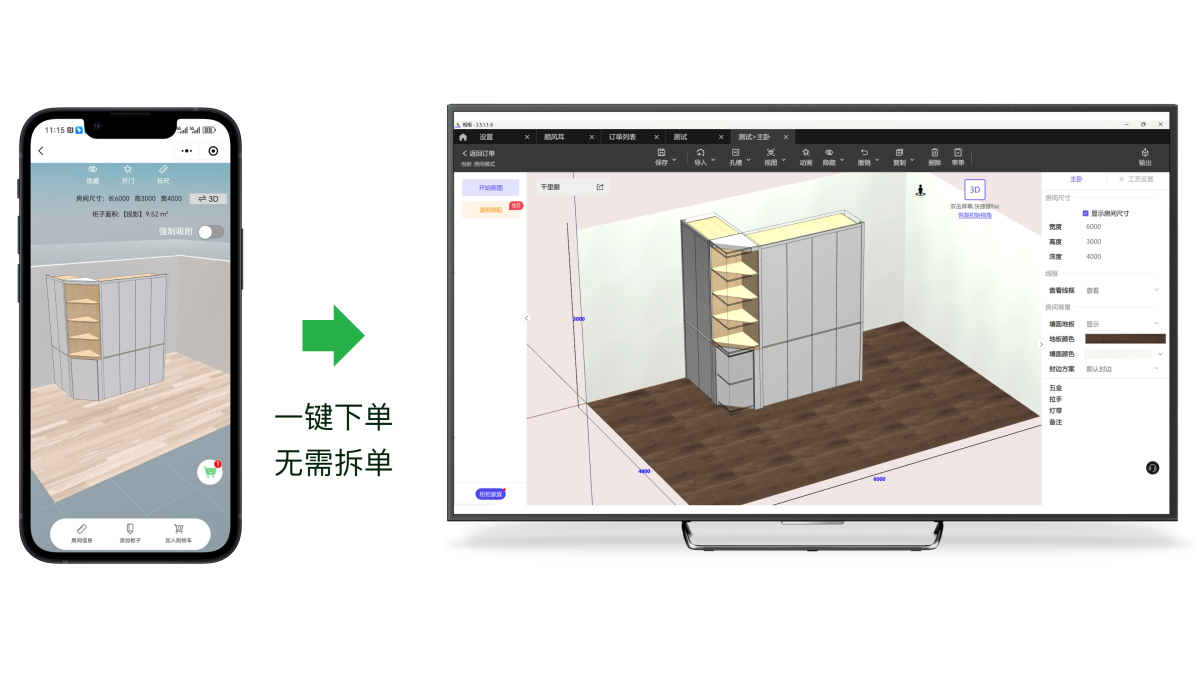Click the 开始画图 button
1200x675 pixels.
(x=490, y=188)
